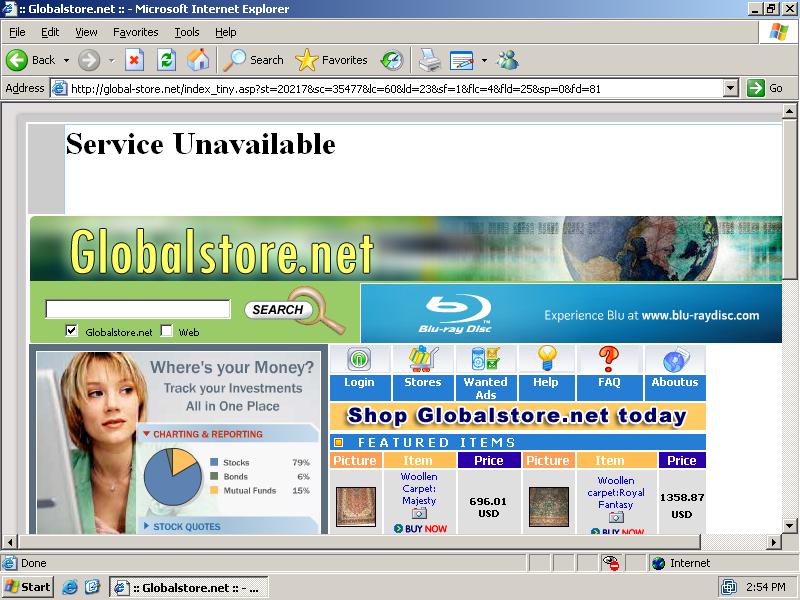The height and width of the screenshot is (600, 800).
Task: Click the Stores navigation label
Action: pyautogui.click(x=423, y=382)
